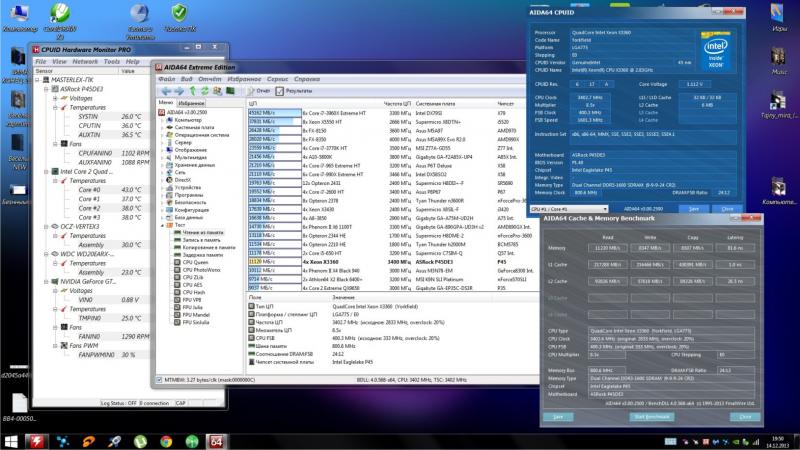
Task: Click the AIDA64 taskbar icon
Action: point(216,441)
